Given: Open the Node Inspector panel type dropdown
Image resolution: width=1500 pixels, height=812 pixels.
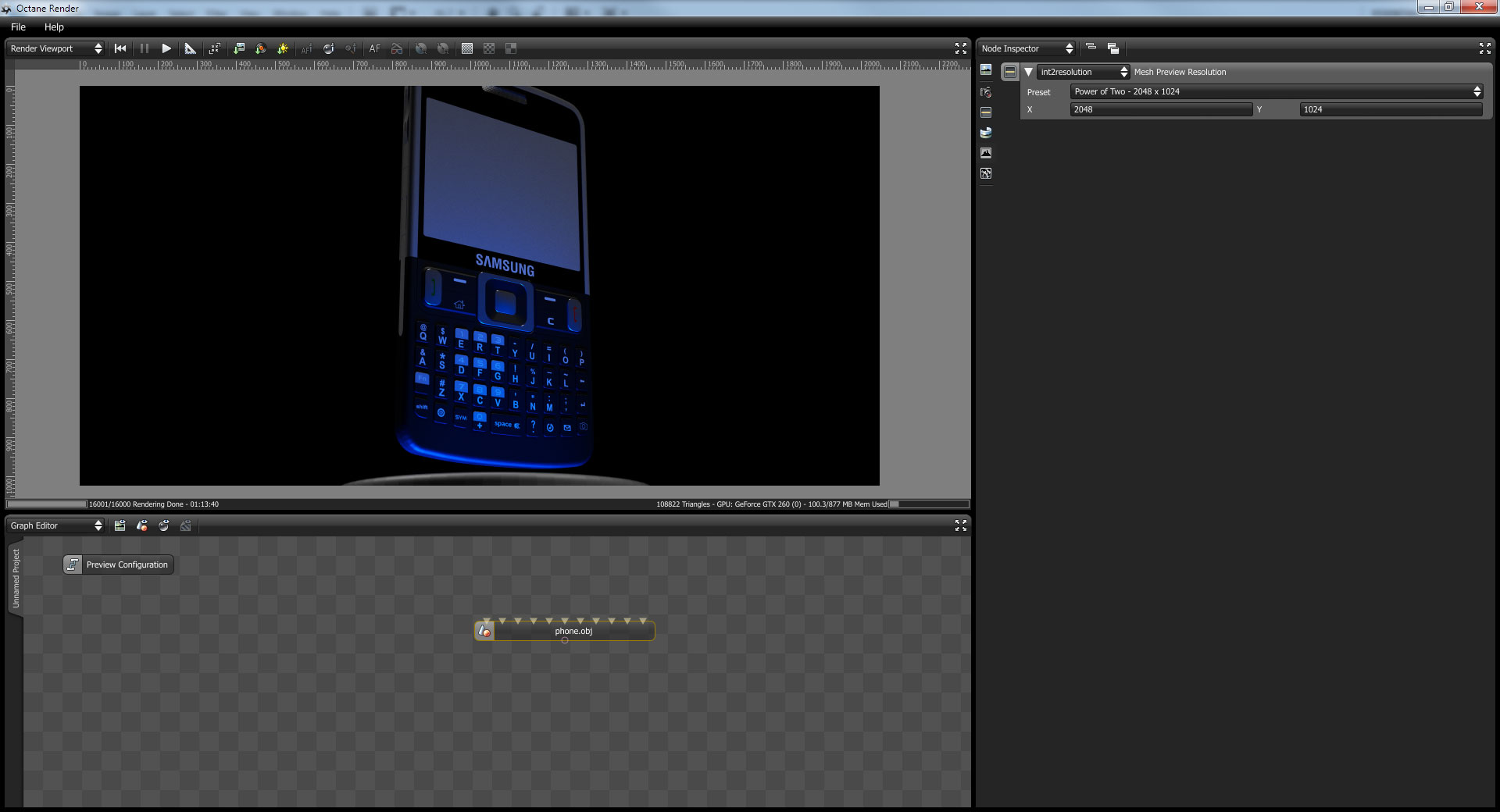Looking at the screenshot, I should tap(1027, 48).
